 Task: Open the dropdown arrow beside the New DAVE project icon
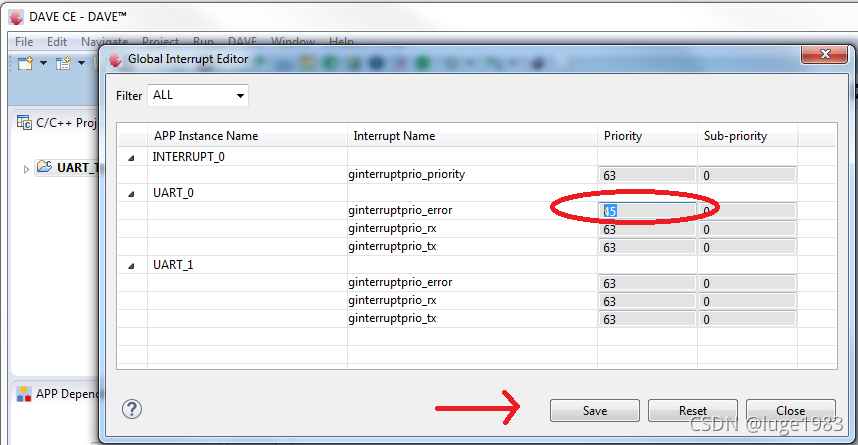coord(82,63)
